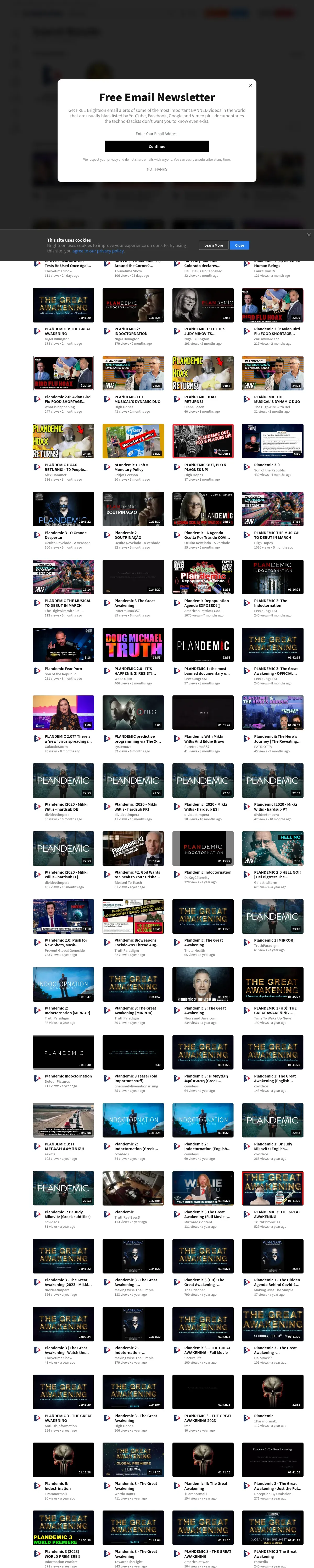Visit the Wardo Rants channel link
The height and width of the screenshot is (1568, 314).
125,1493
